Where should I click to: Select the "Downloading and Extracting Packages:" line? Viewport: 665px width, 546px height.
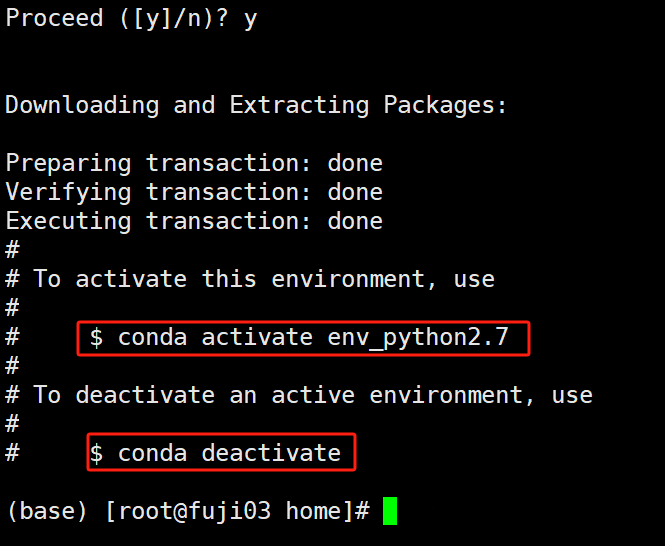pos(256,105)
